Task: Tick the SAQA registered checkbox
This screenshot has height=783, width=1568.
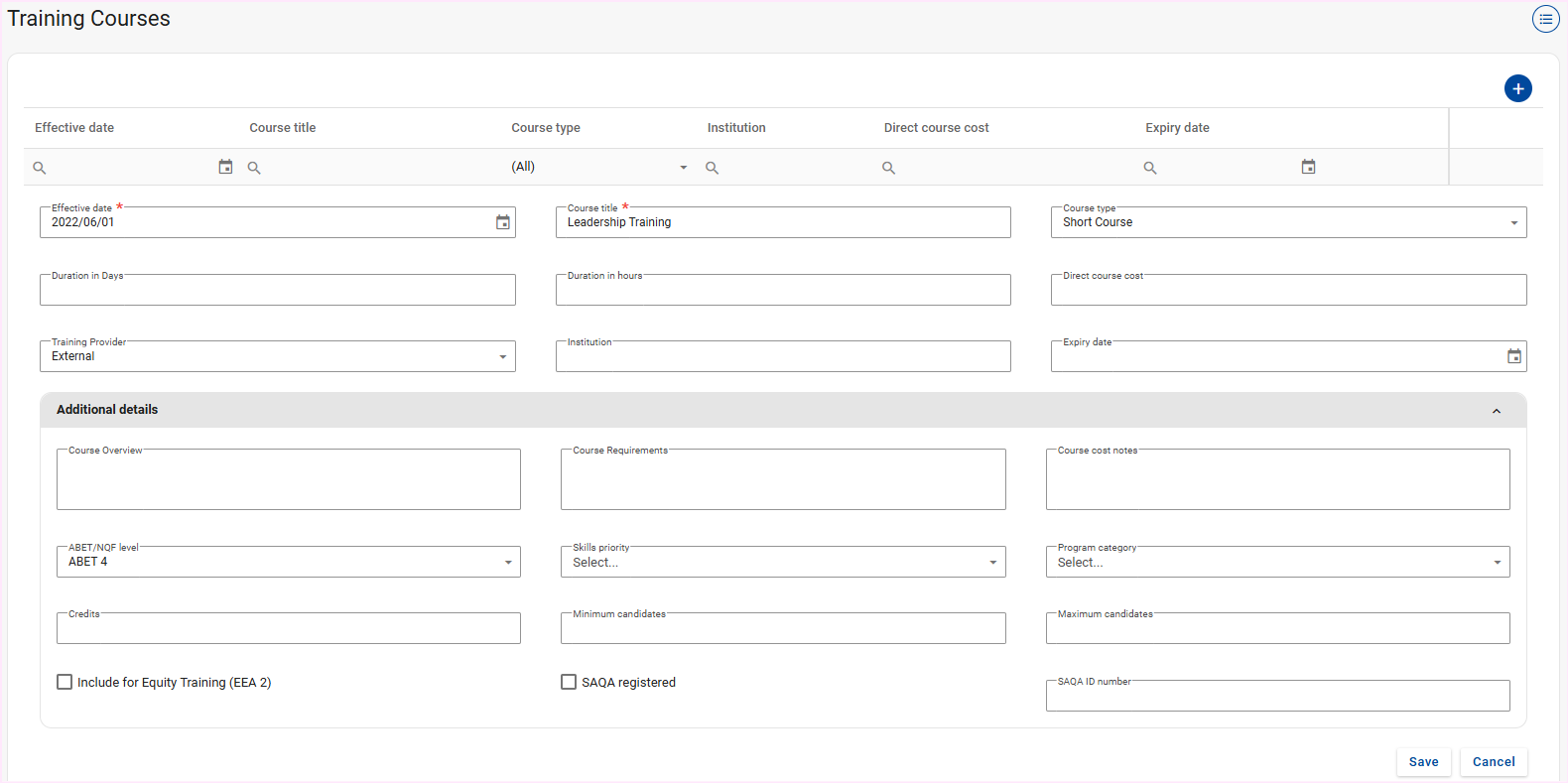Action: 569,682
